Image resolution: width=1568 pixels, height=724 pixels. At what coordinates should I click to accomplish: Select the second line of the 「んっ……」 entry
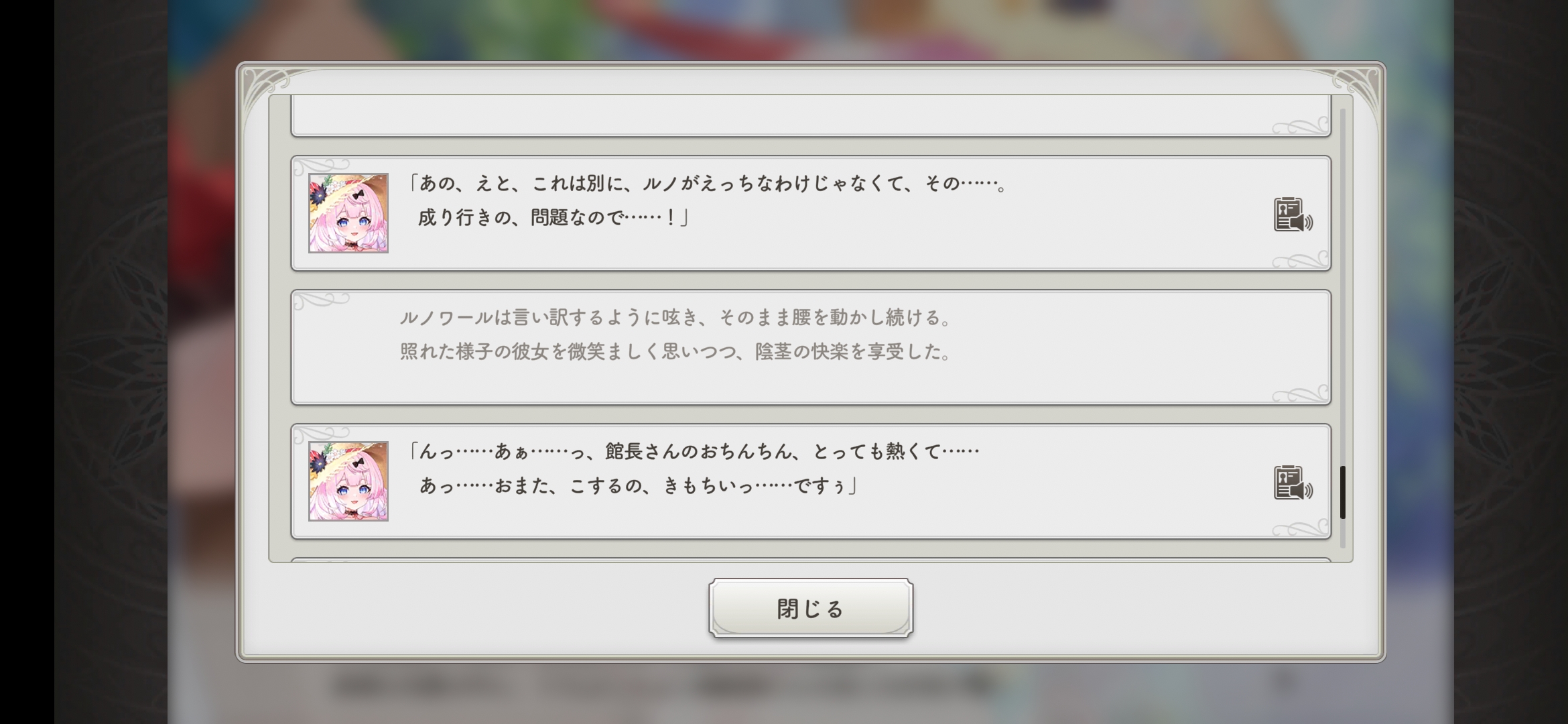(x=638, y=485)
